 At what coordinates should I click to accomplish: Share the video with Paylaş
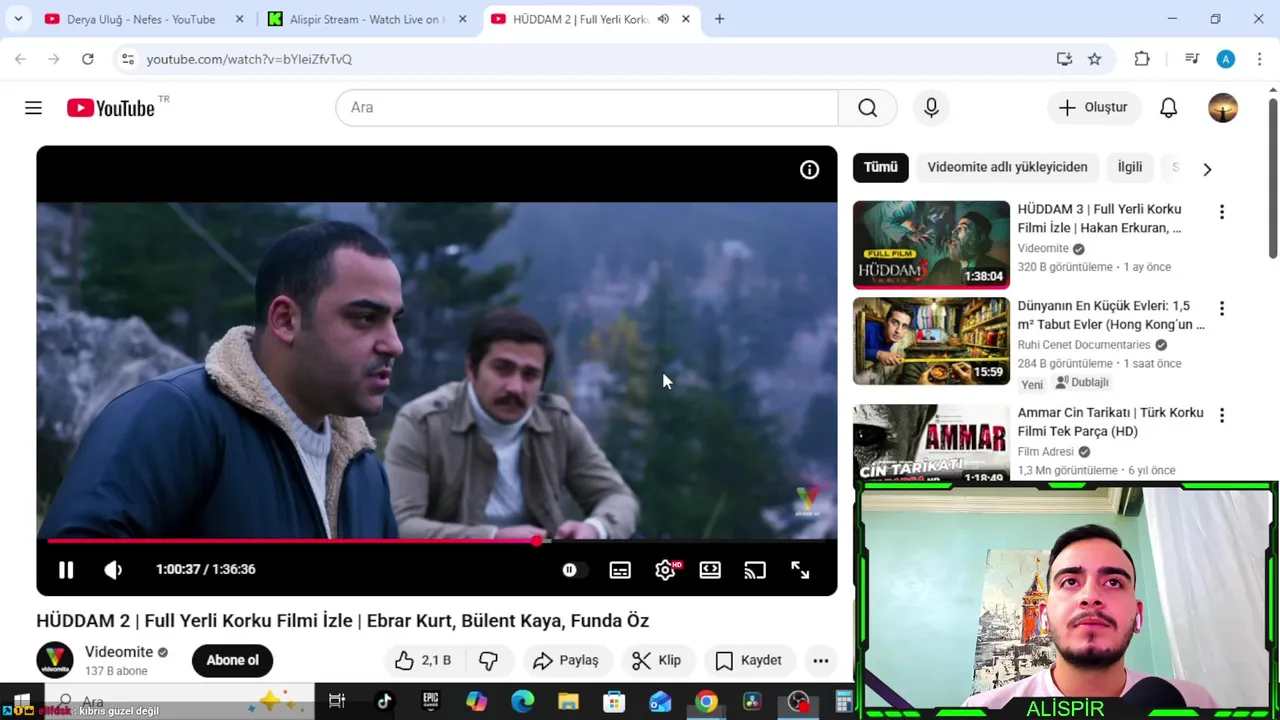pos(566,660)
